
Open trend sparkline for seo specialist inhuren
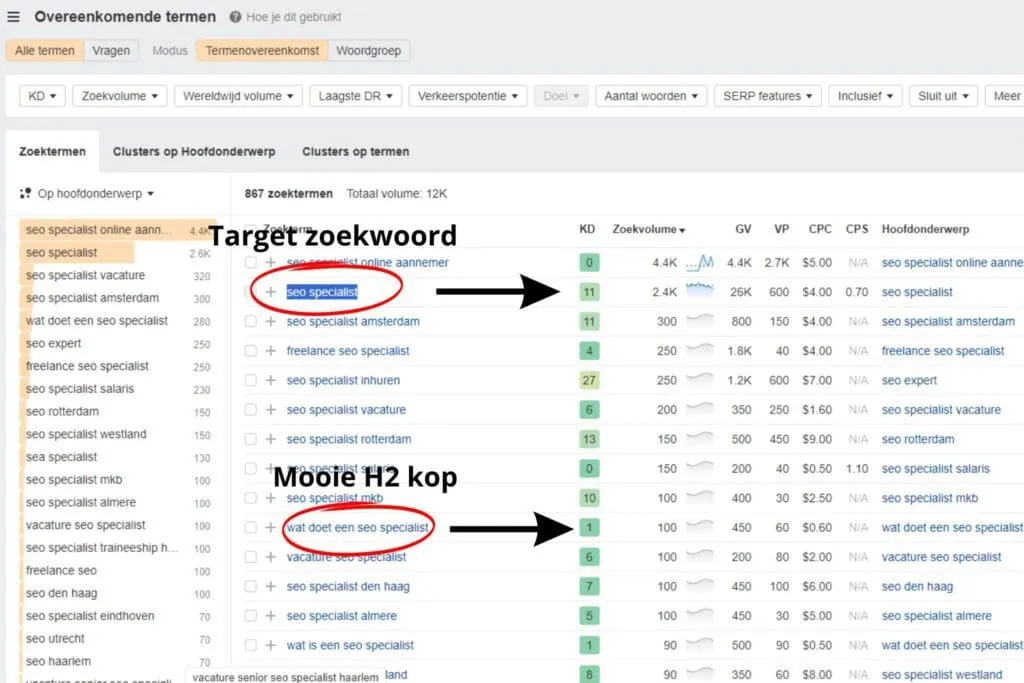point(699,378)
